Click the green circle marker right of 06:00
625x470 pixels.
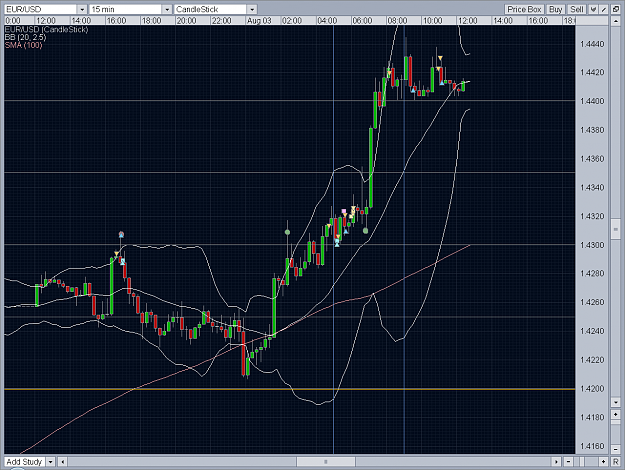366,230
